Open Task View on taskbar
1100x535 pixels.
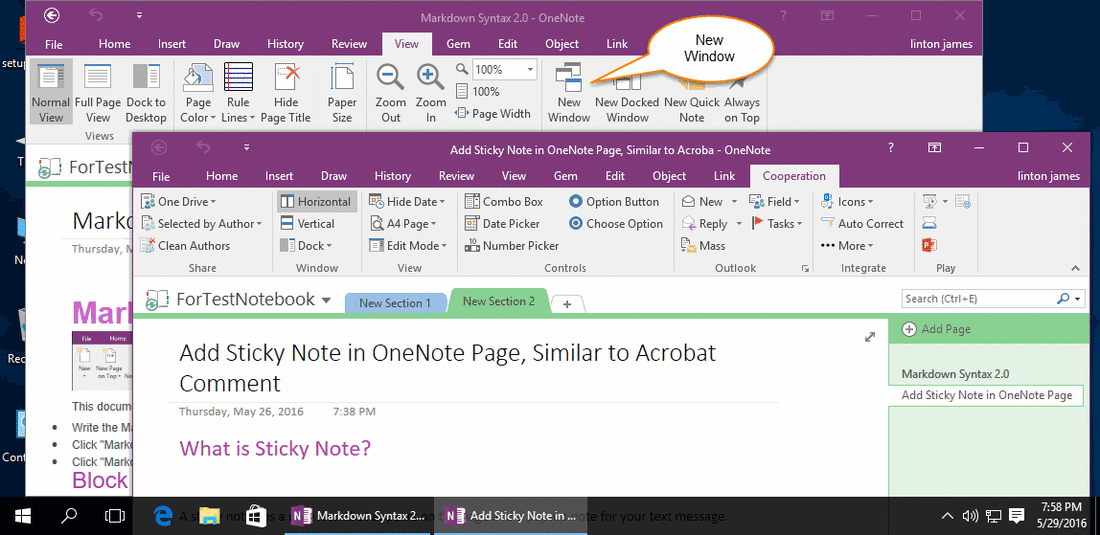114,517
